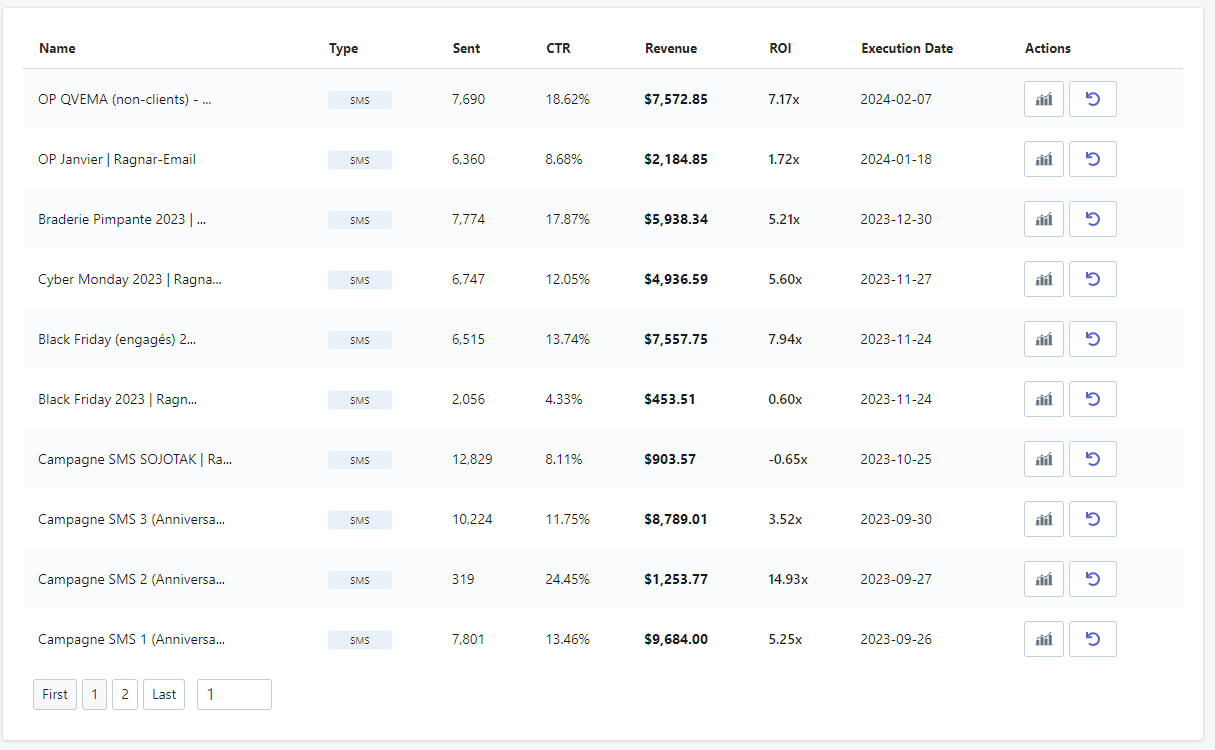View stats chart for Campagne SMS 1

pyautogui.click(x=1044, y=639)
